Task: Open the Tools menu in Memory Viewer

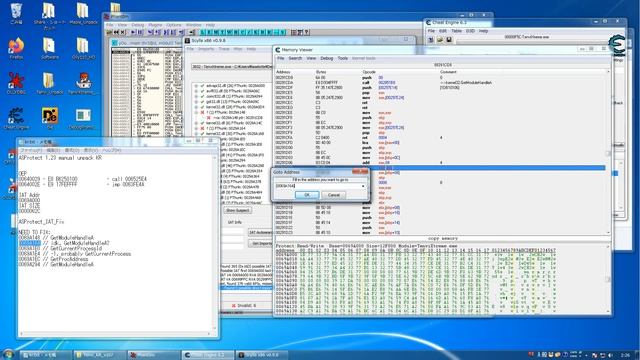Action: [x=342, y=58]
